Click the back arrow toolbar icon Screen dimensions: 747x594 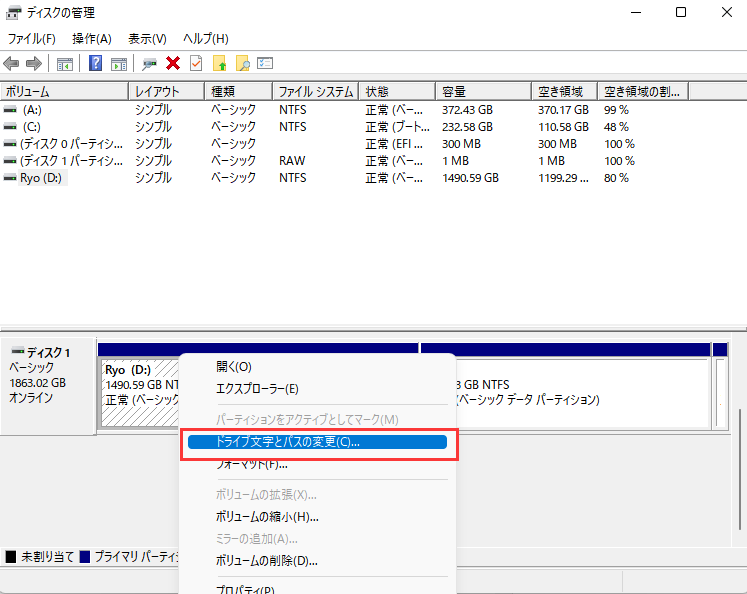12,63
